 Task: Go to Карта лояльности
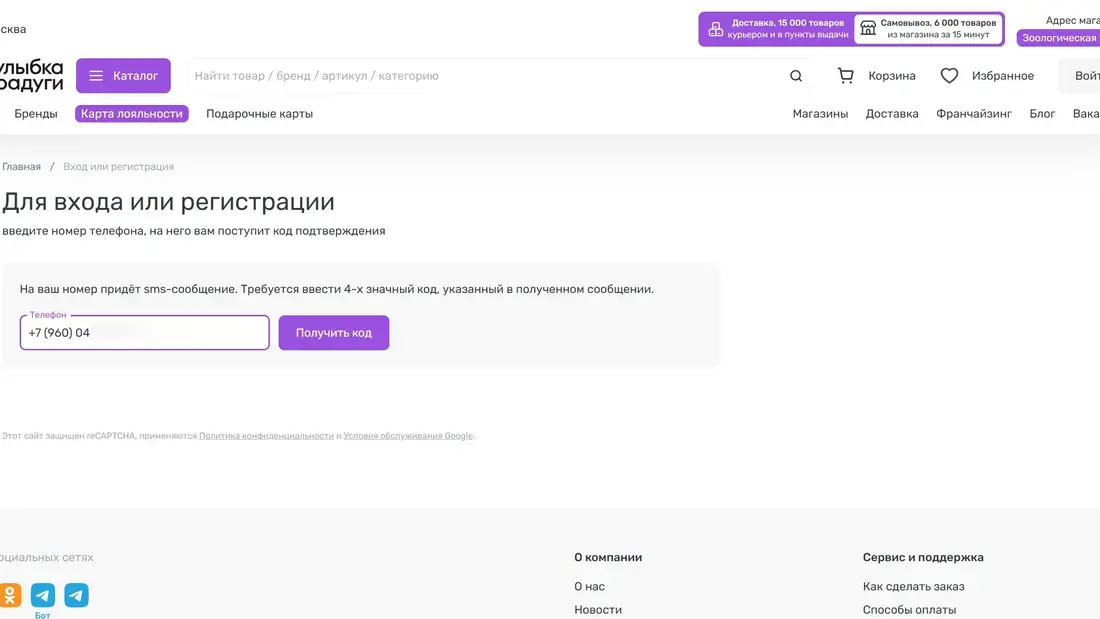click(132, 113)
